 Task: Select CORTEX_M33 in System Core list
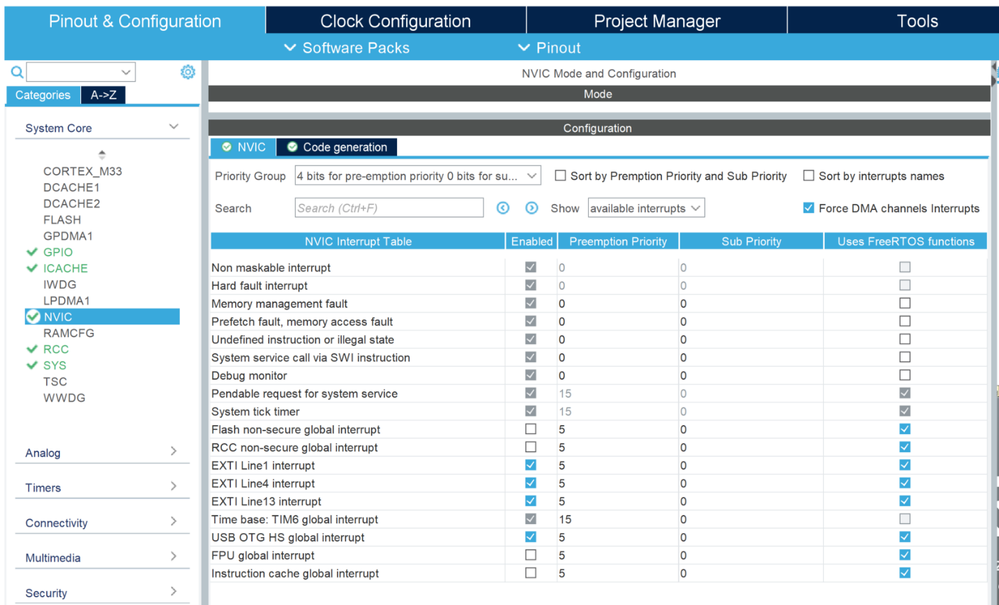(82, 171)
